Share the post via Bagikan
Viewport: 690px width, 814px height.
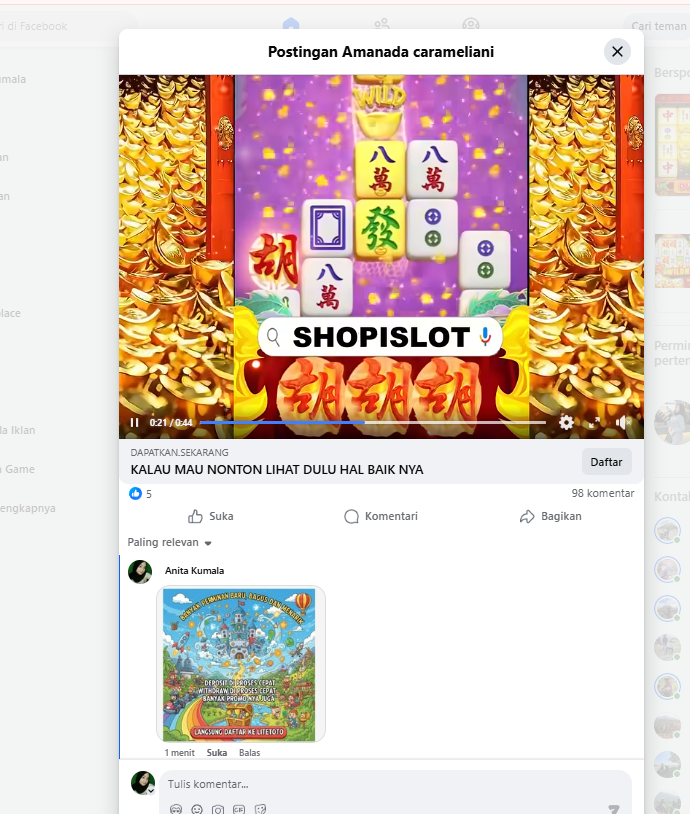551,516
